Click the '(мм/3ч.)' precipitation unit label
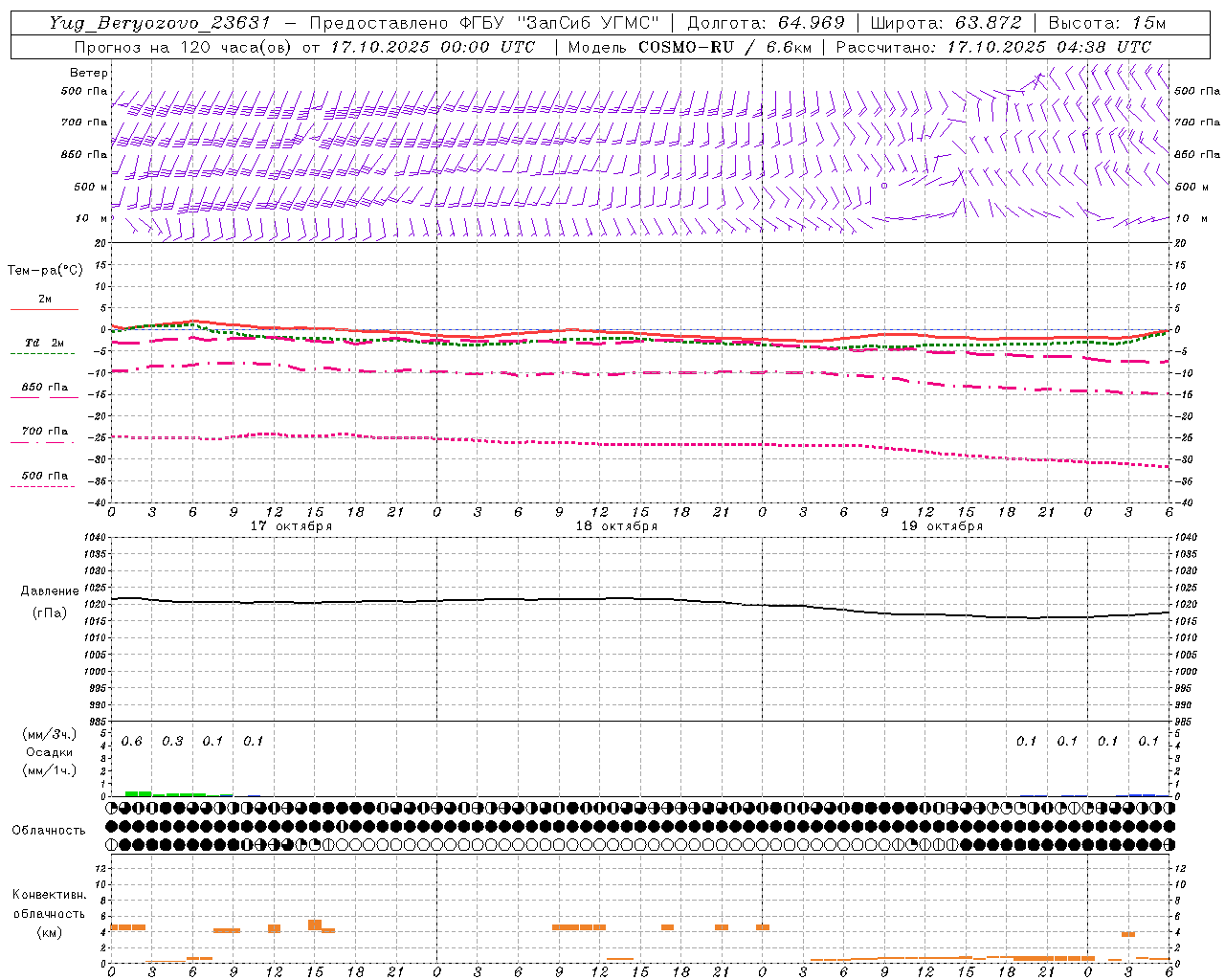 click(50, 734)
